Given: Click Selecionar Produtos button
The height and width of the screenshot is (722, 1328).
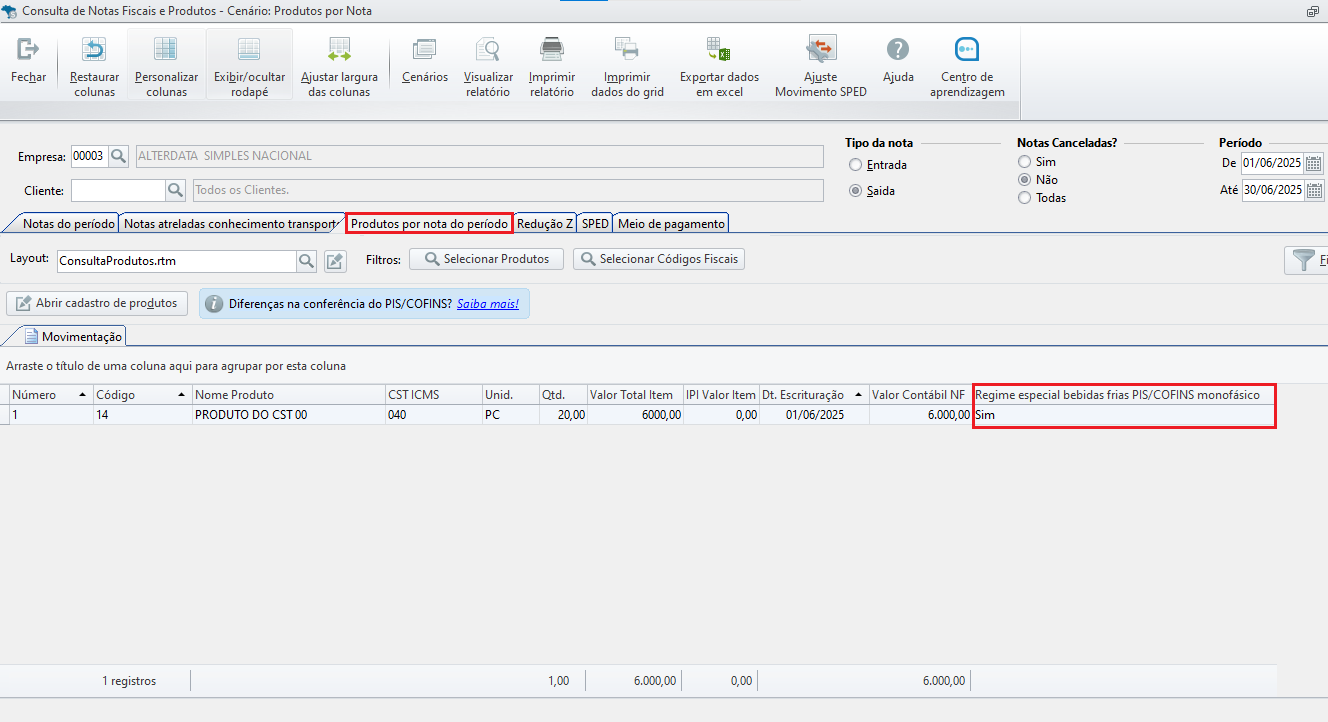Looking at the screenshot, I should pyautogui.click(x=486, y=259).
